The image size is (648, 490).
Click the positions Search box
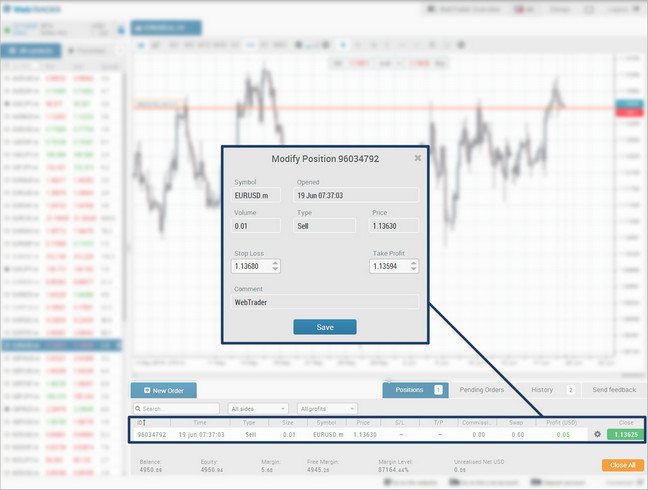pyautogui.click(x=178, y=409)
